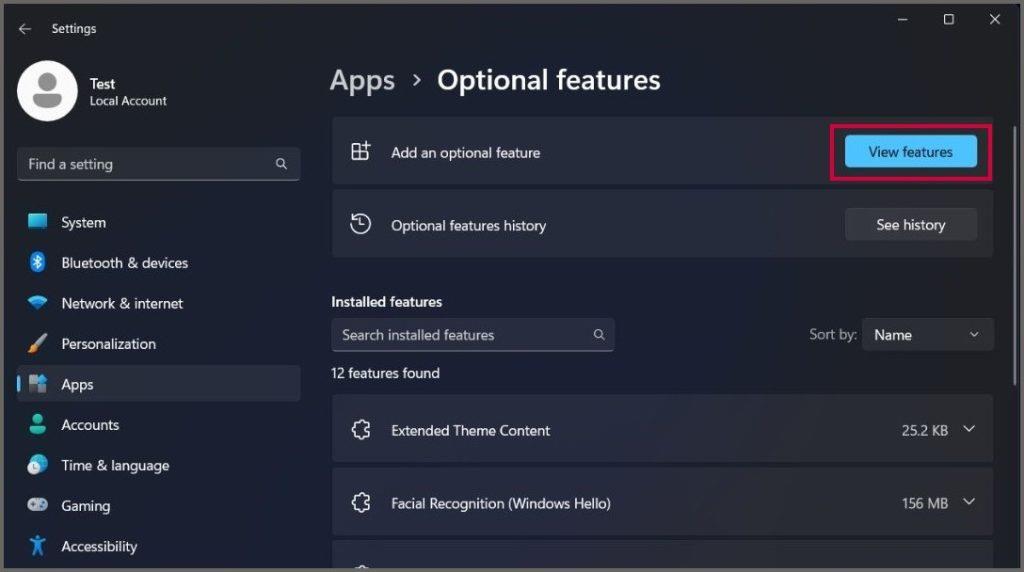Click the See history button
This screenshot has height=572, width=1024.
click(910, 225)
